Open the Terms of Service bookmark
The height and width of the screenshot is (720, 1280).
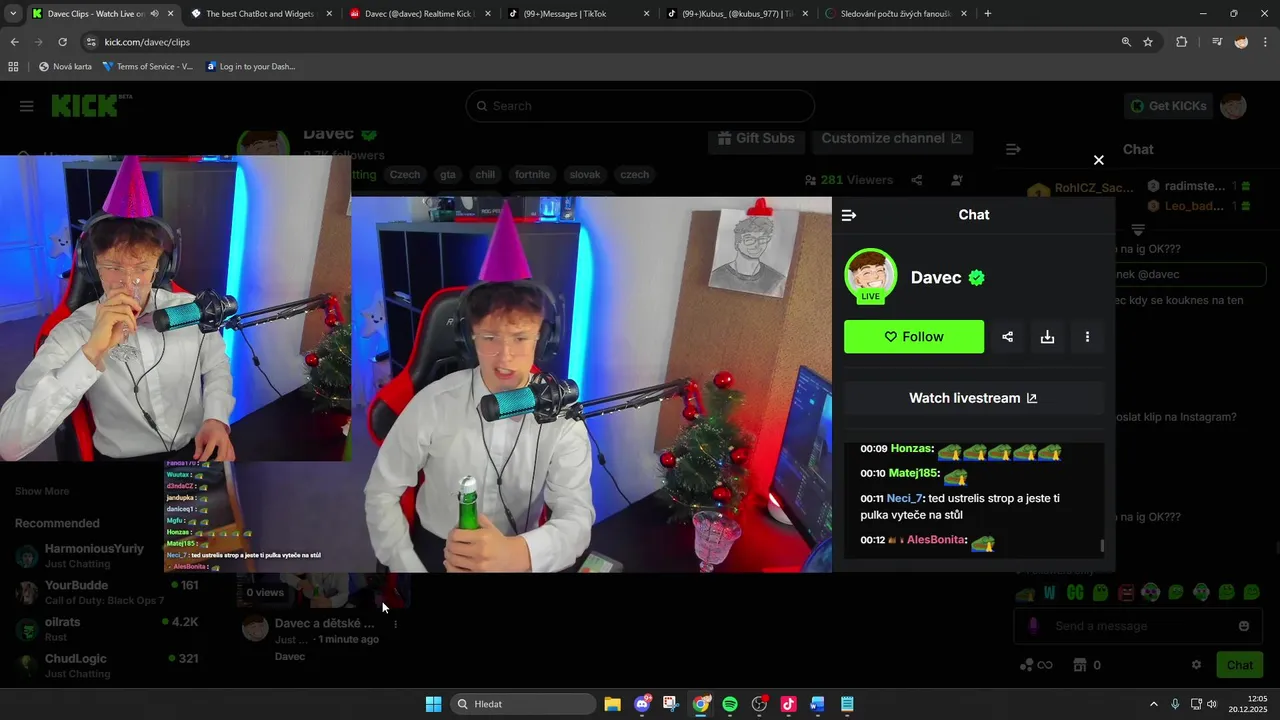pyautogui.click(x=148, y=67)
